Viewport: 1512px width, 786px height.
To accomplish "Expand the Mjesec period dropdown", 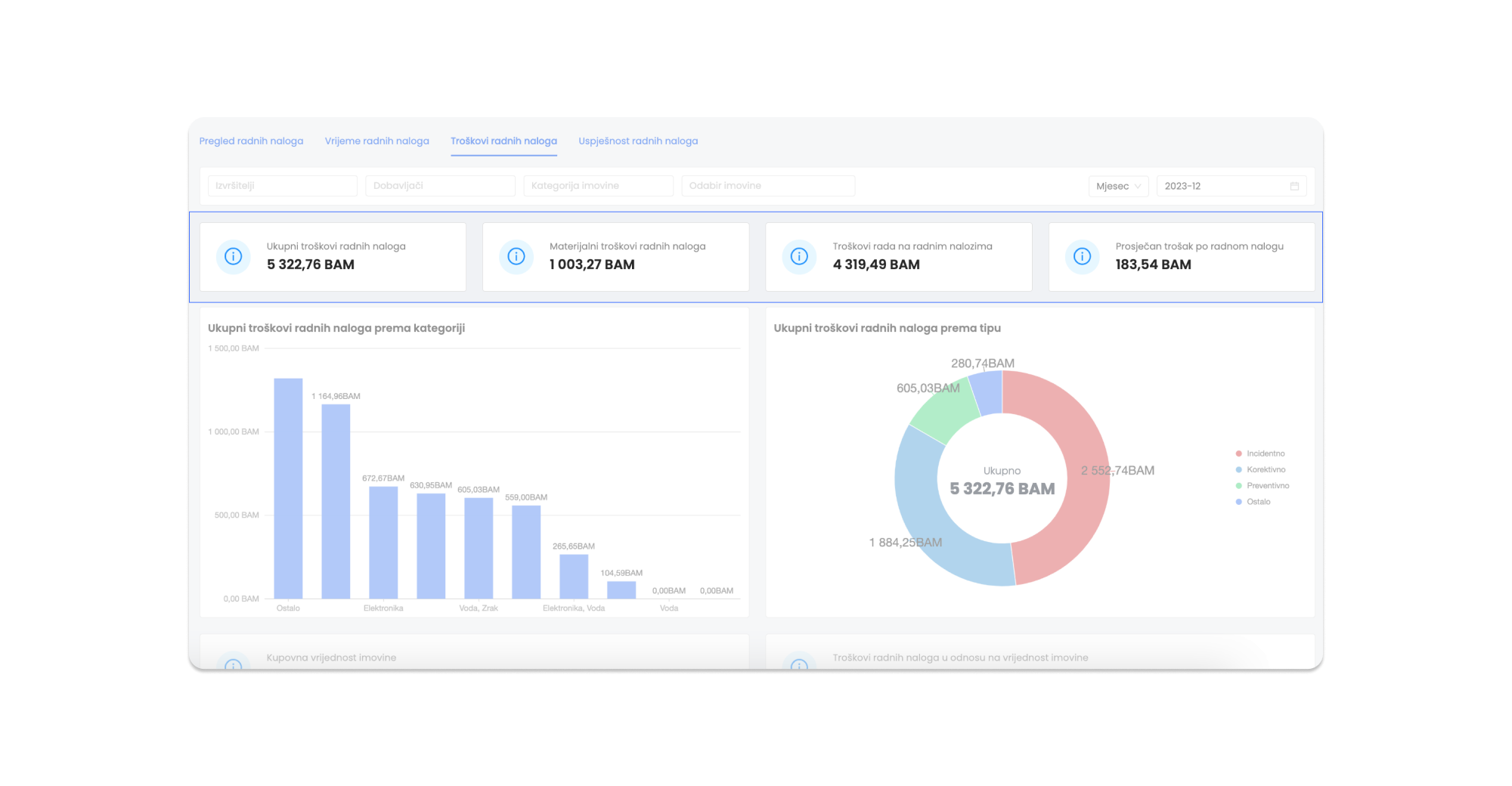I will point(1118,186).
